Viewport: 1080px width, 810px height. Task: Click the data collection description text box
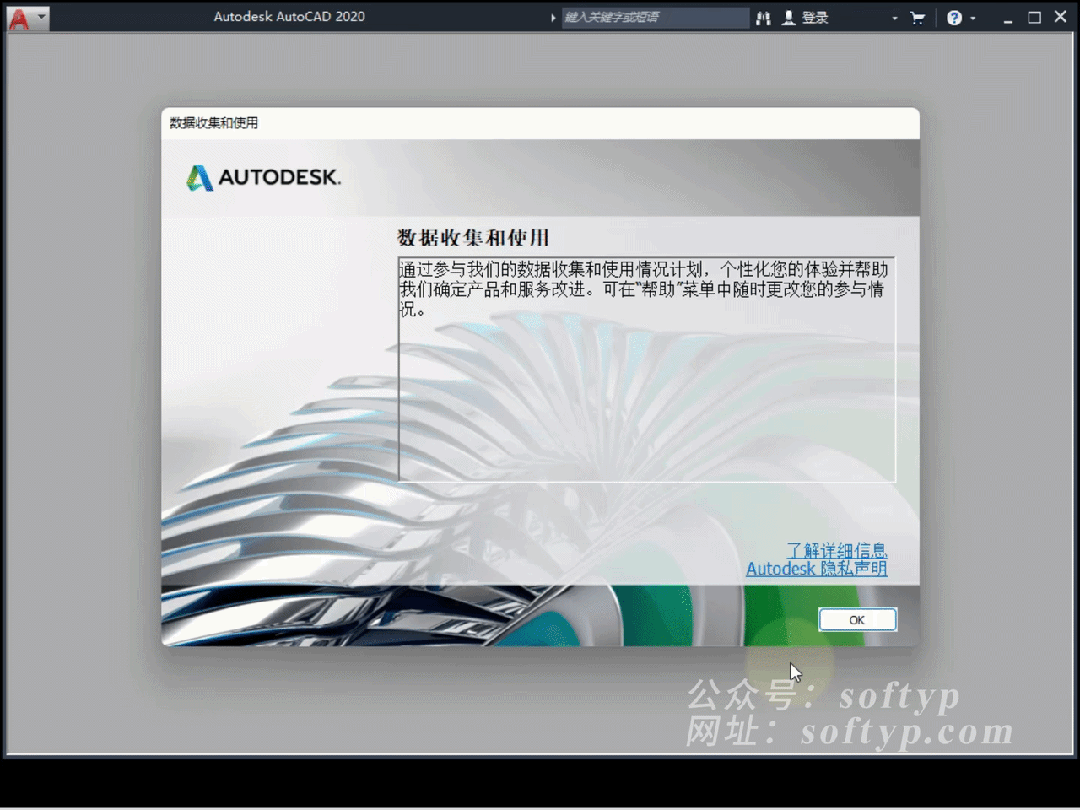[647, 369]
